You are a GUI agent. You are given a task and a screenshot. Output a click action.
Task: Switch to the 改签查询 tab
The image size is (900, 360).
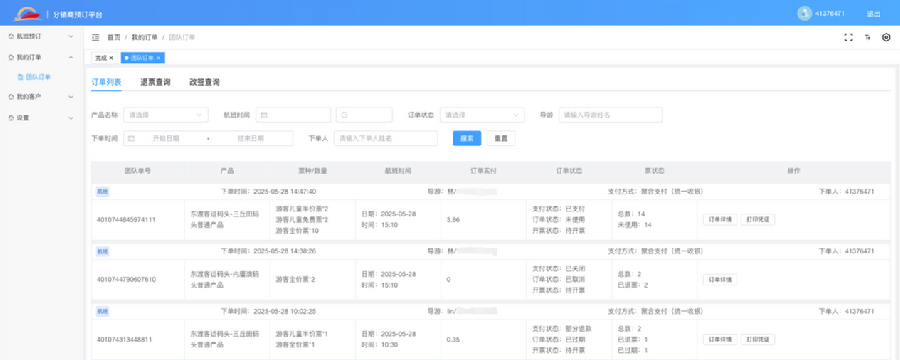tap(204, 82)
